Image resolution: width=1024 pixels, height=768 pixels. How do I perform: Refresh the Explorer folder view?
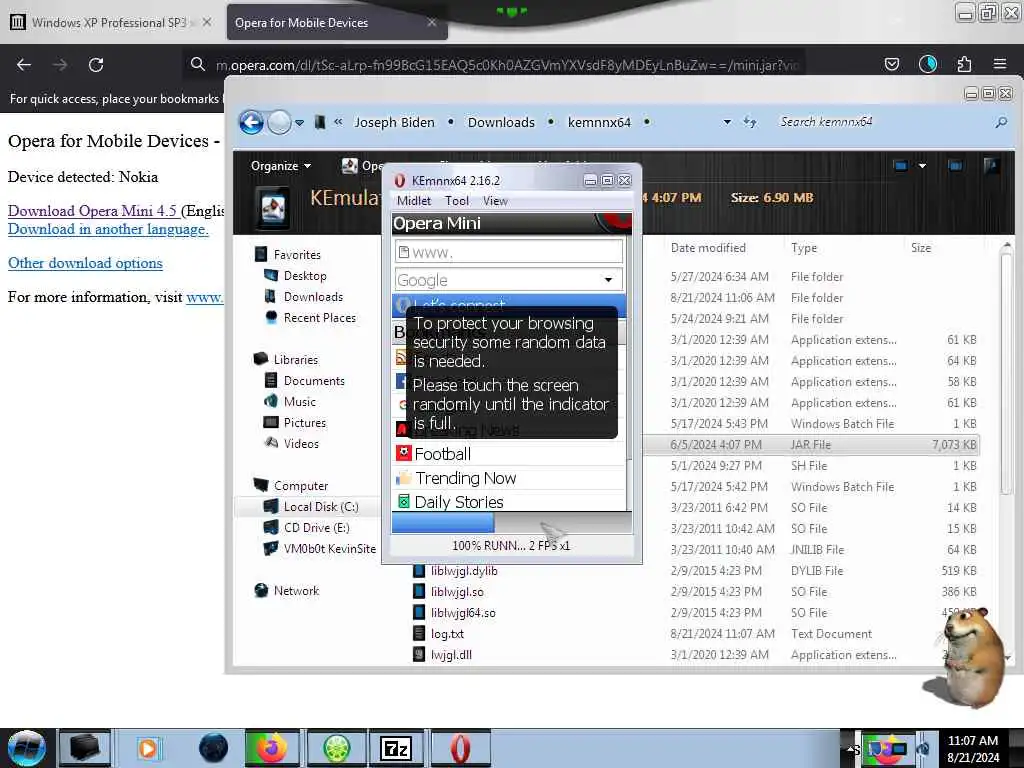(750, 122)
